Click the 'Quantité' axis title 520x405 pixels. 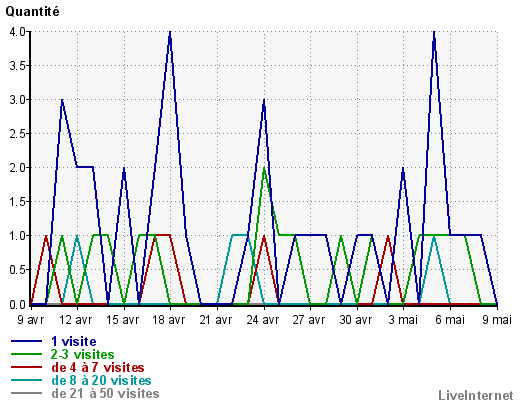(32, 12)
